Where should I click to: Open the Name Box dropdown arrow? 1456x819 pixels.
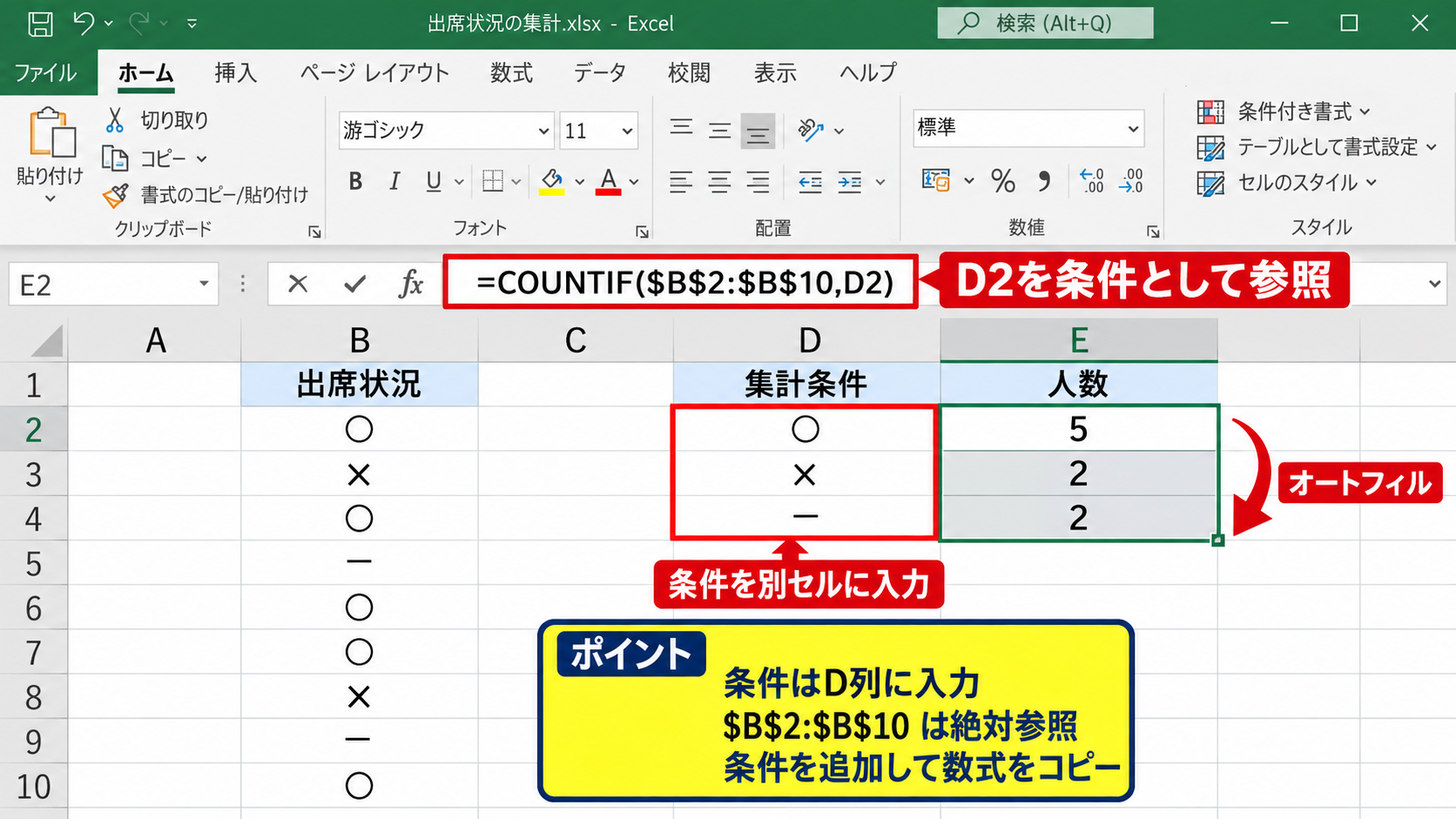tap(203, 284)
